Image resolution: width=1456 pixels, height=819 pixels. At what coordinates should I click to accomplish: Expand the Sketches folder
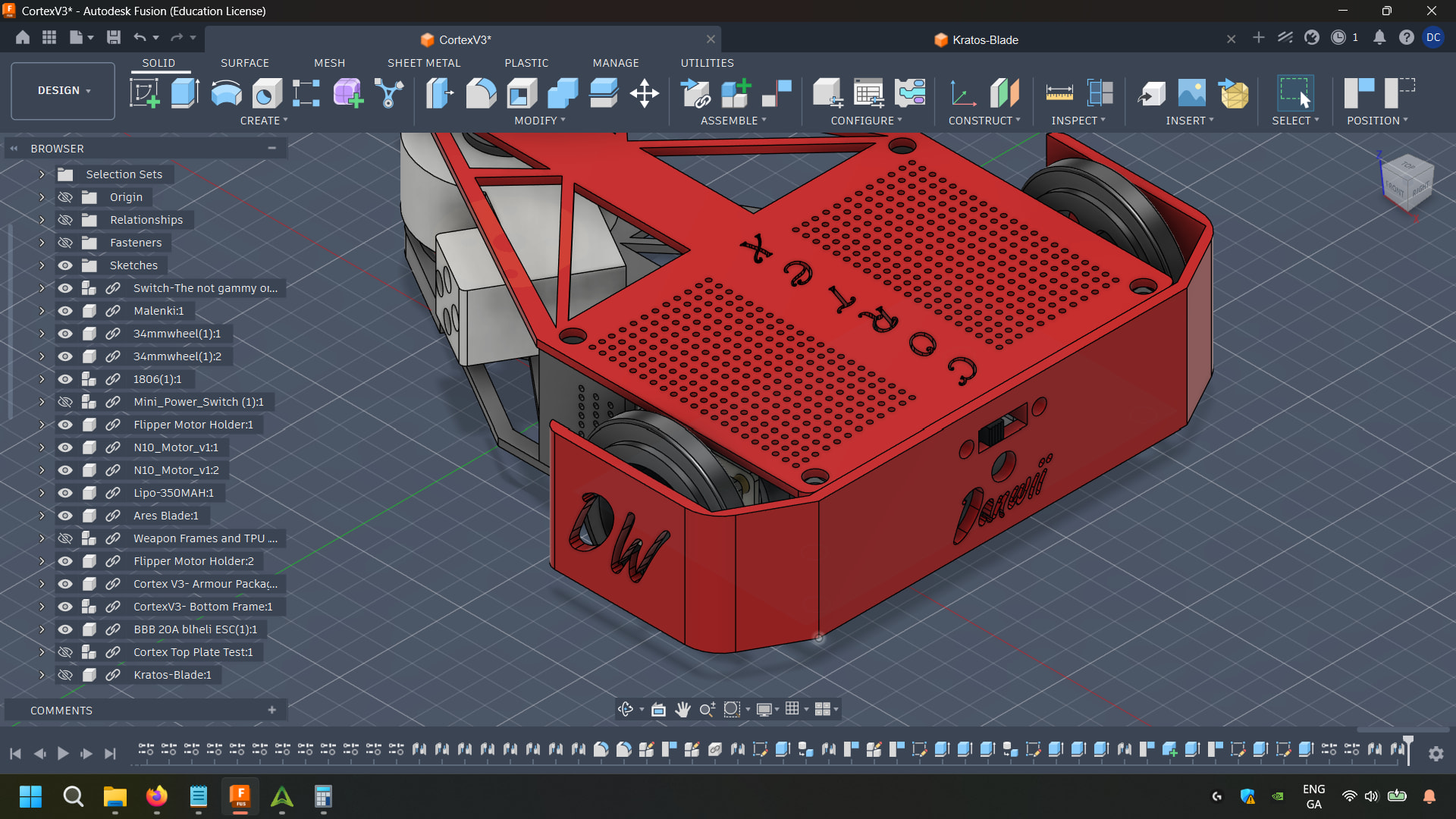[x=42, y=265]
